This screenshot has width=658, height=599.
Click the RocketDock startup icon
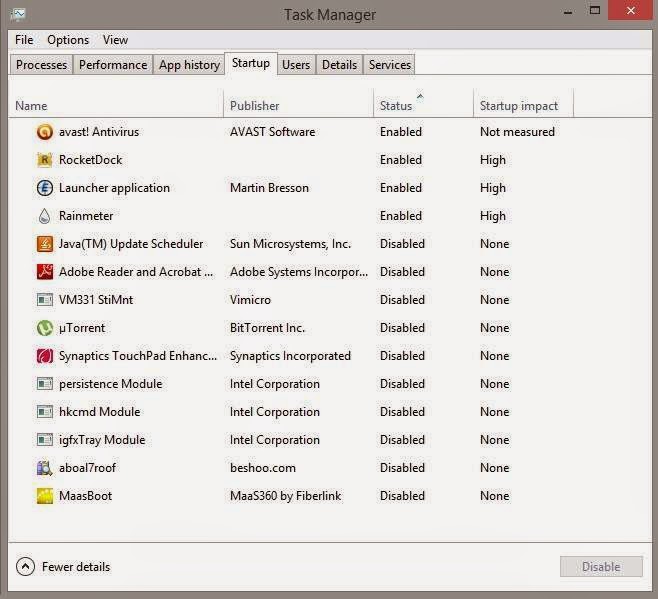click(44, 160)
